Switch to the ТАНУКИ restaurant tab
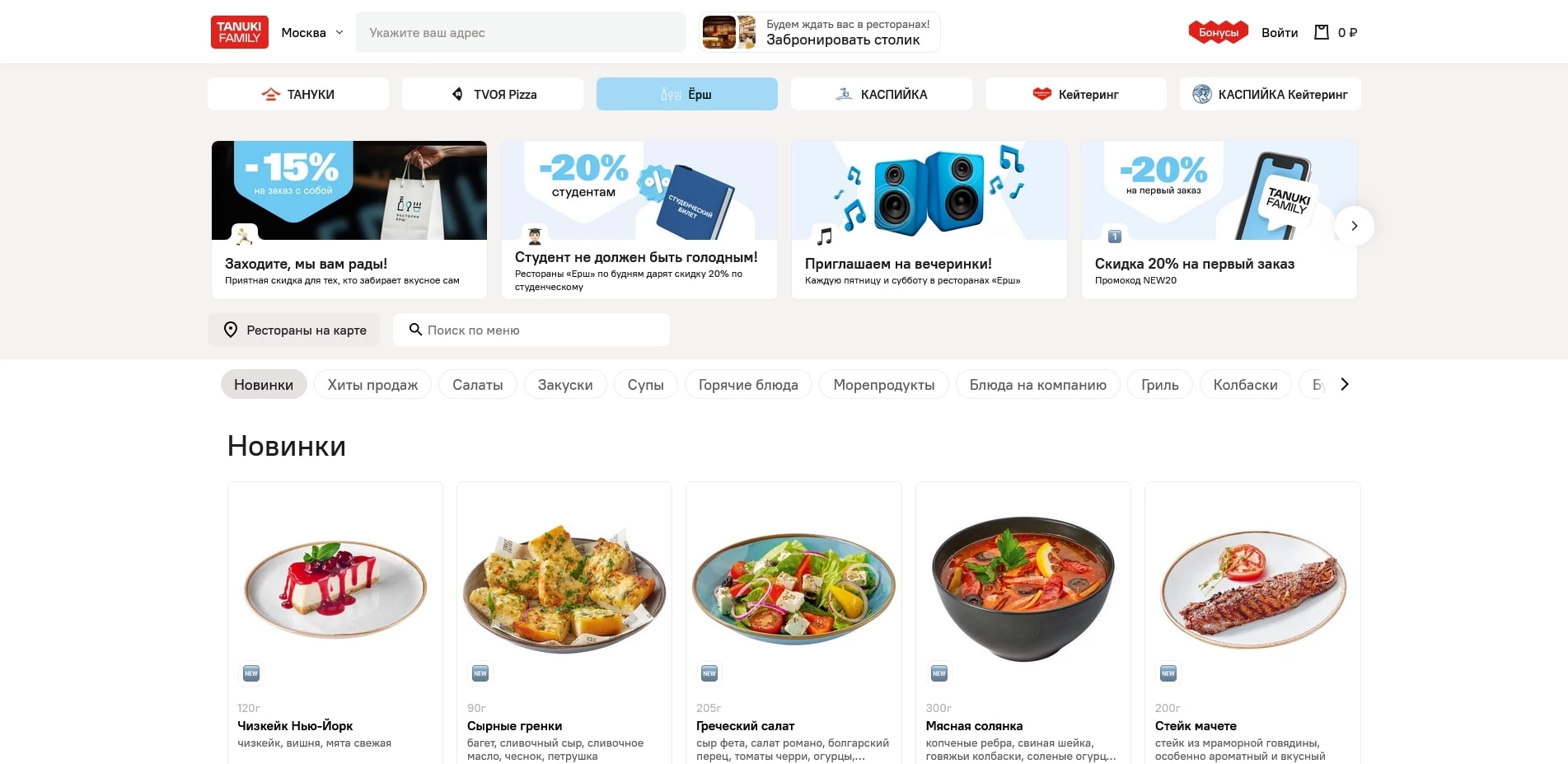Image resolution: width=1568 pixels, height=764 pixels. [x=298, y=94]
